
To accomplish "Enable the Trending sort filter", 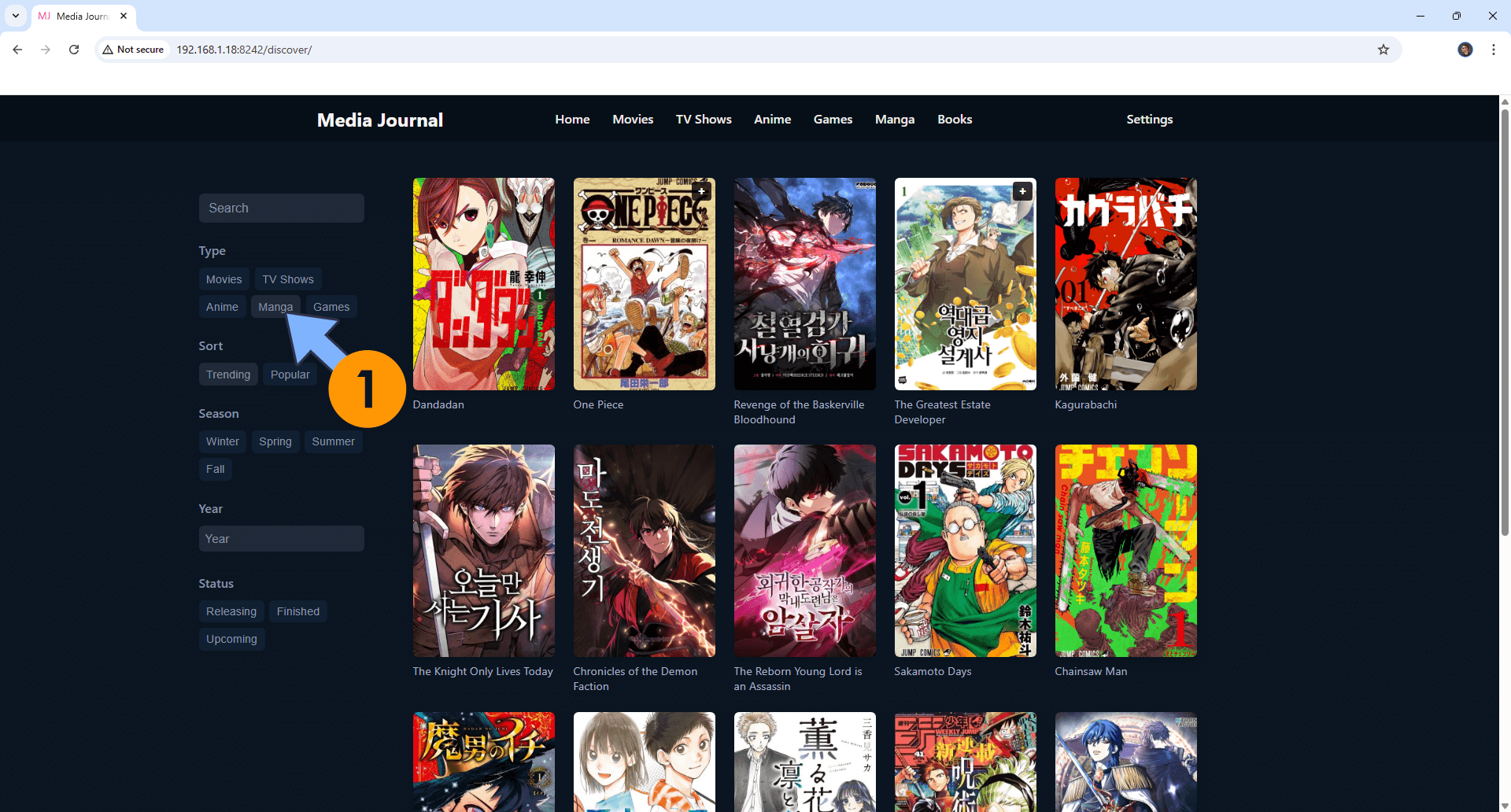I will pyautogui.click(x=227, y=375).
